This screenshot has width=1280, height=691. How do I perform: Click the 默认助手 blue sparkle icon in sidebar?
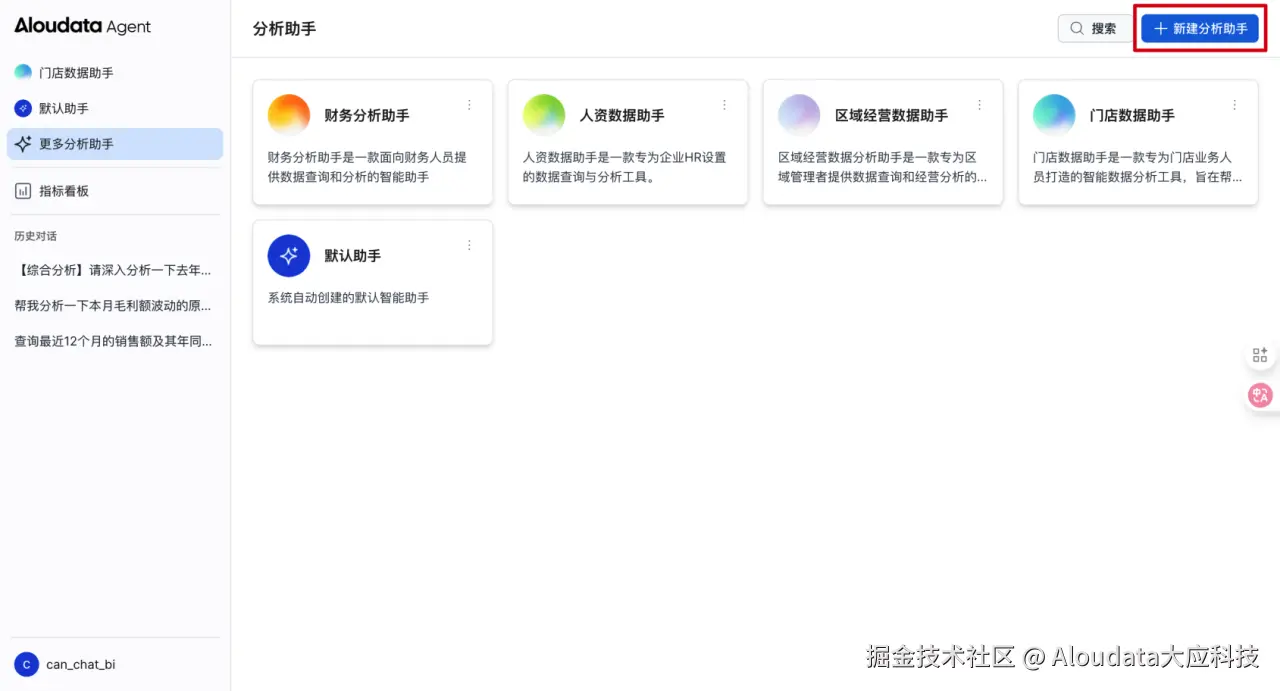pyautogui.click(x=22, y=107)
